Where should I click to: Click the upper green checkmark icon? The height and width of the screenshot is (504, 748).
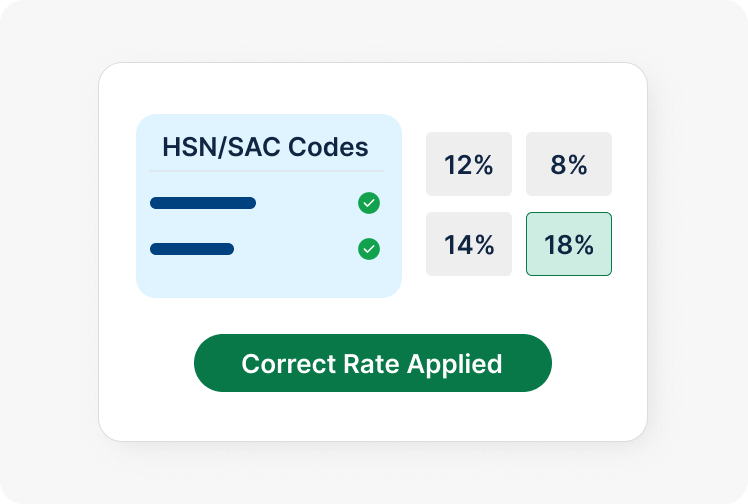point(369,204)
